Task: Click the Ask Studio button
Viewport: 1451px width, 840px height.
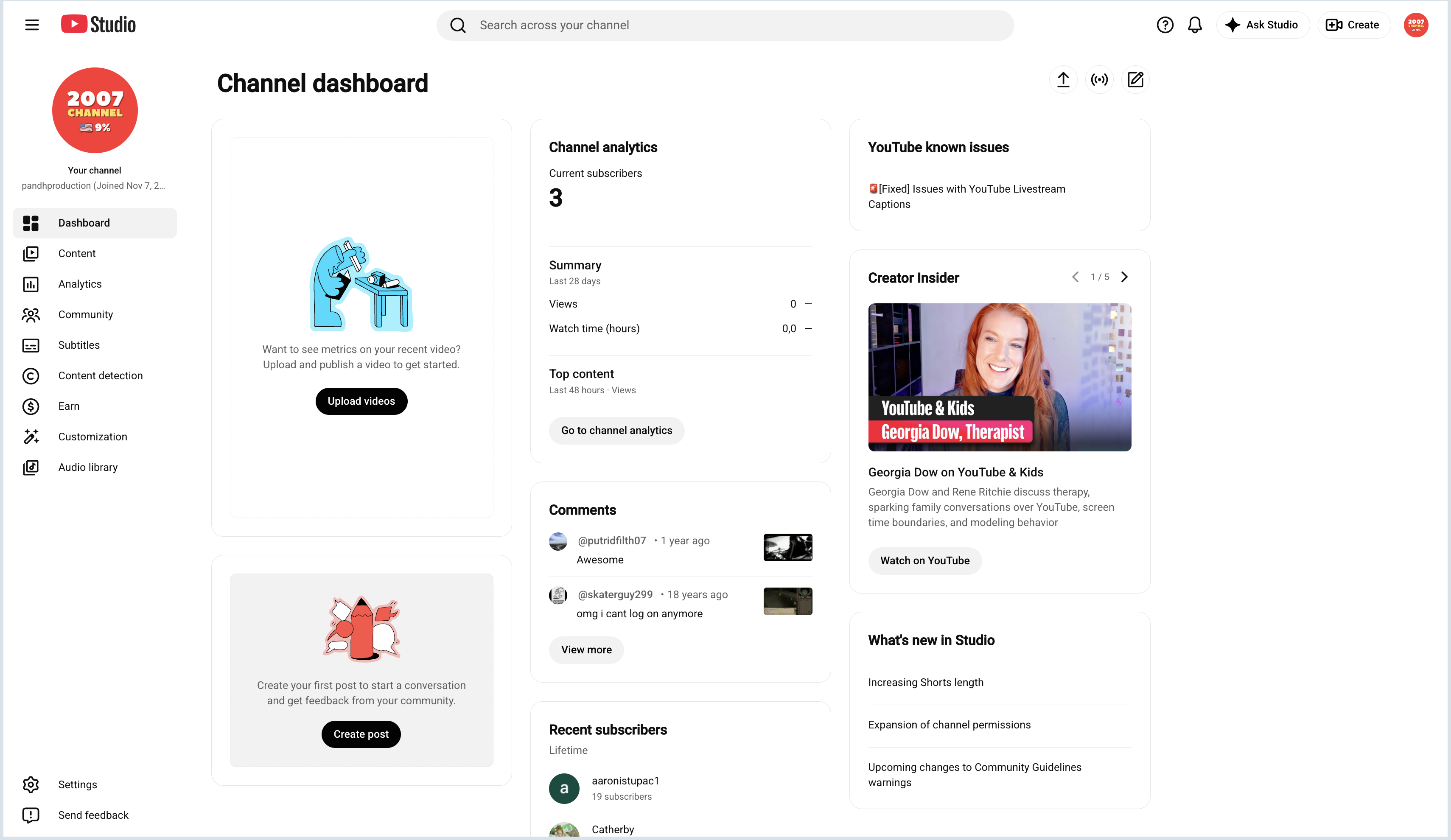Action: (1263, 25)
